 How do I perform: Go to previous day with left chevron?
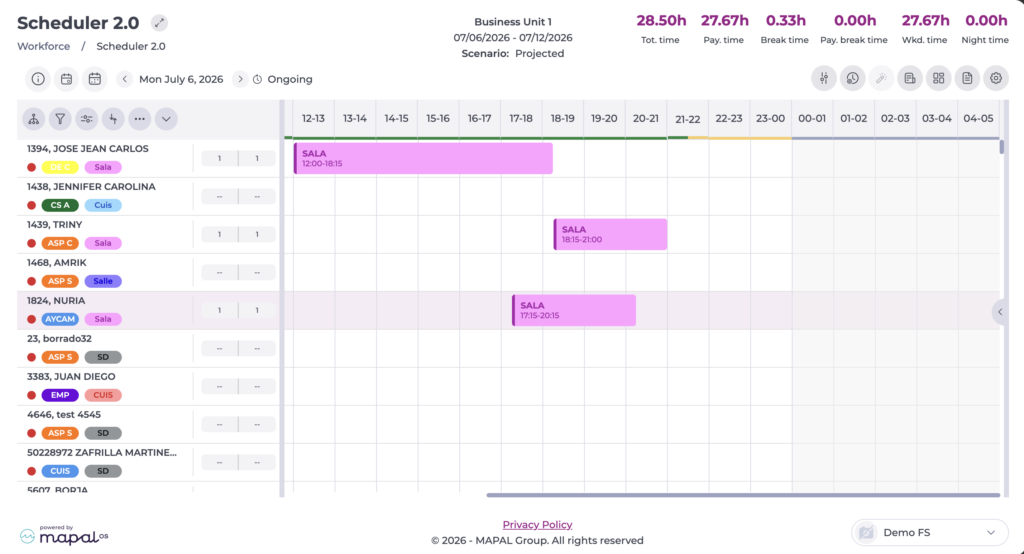(x=125, y=79)
